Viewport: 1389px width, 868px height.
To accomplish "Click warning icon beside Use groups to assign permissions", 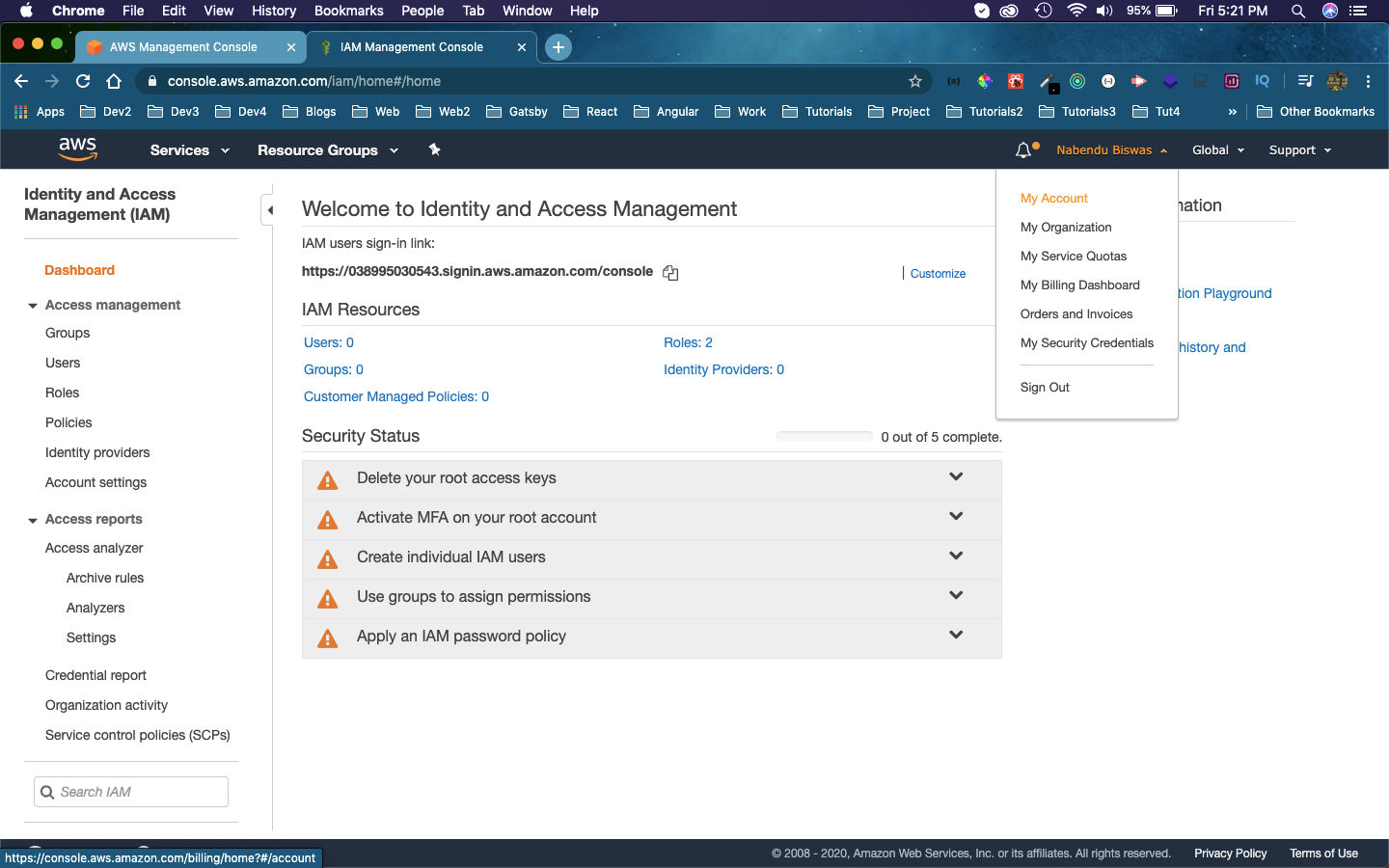I will point(328,599).
